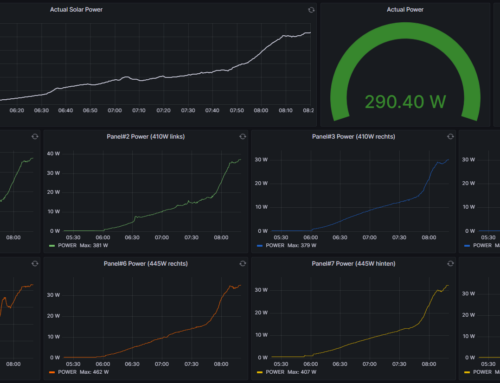Toggle yellow POWER series in Panel#7 legend
Image resolution: width=500 pixels, height=383 pixels.
click(x=275, y=372)
